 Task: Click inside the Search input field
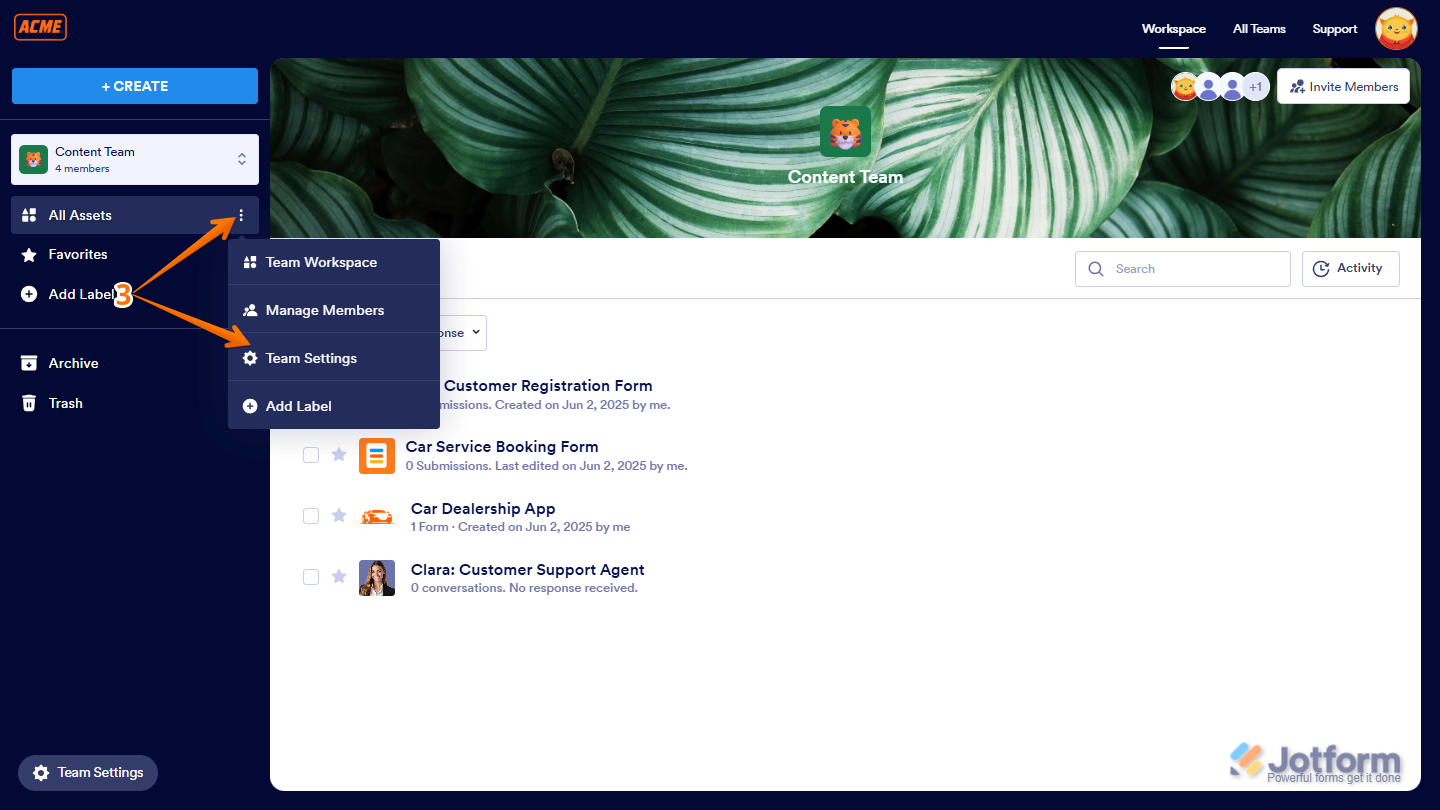1180,268
